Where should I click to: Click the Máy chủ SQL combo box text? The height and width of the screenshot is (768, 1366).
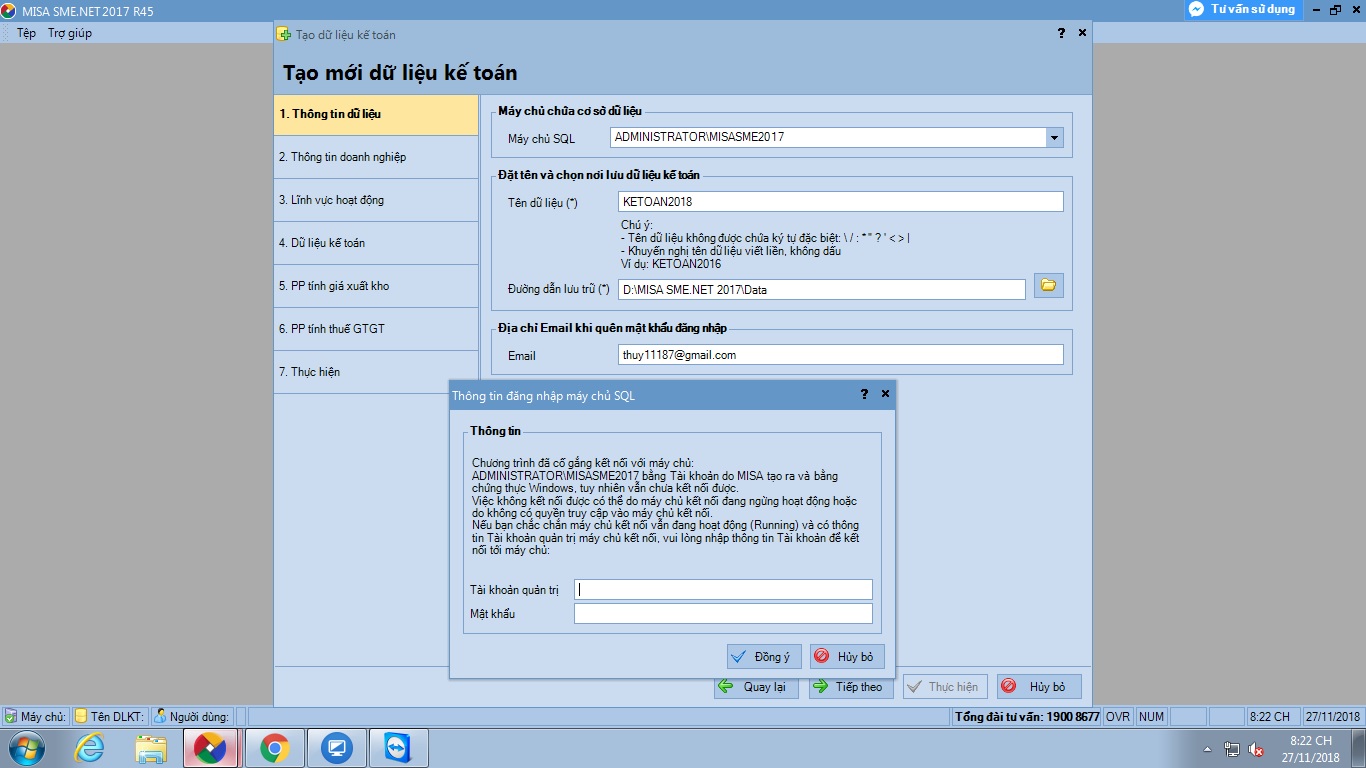828,138
